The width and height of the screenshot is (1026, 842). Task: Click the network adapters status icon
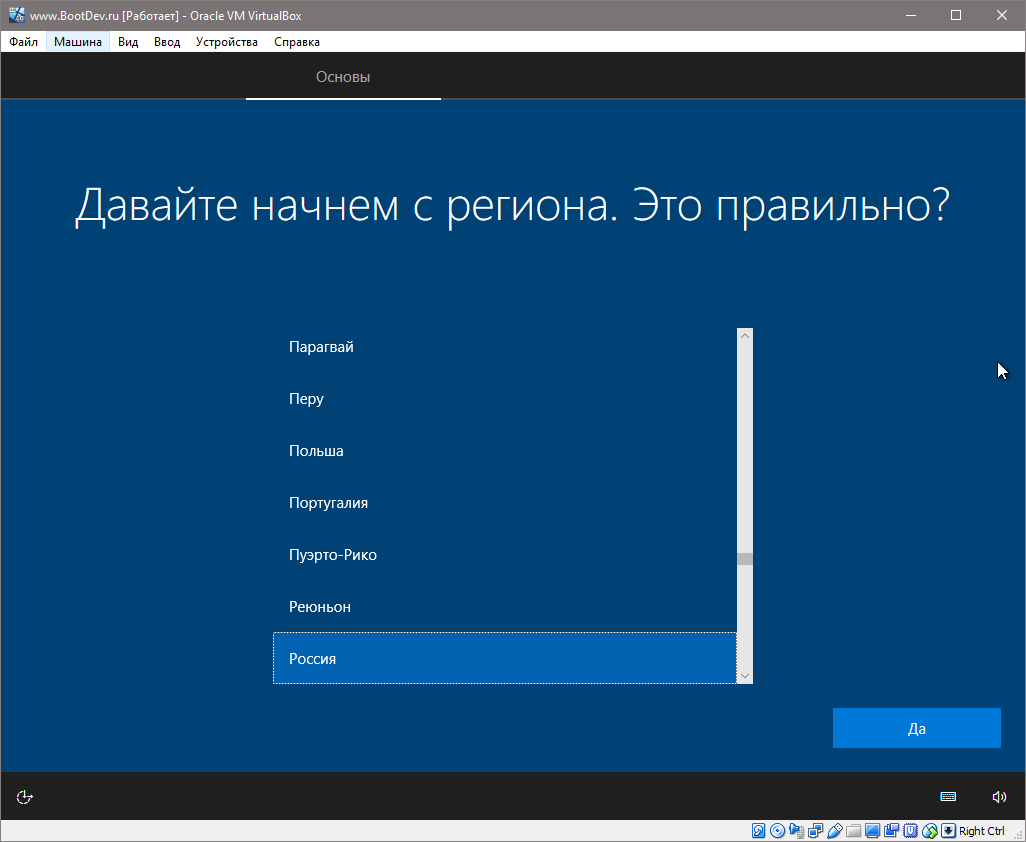point(815,831)
